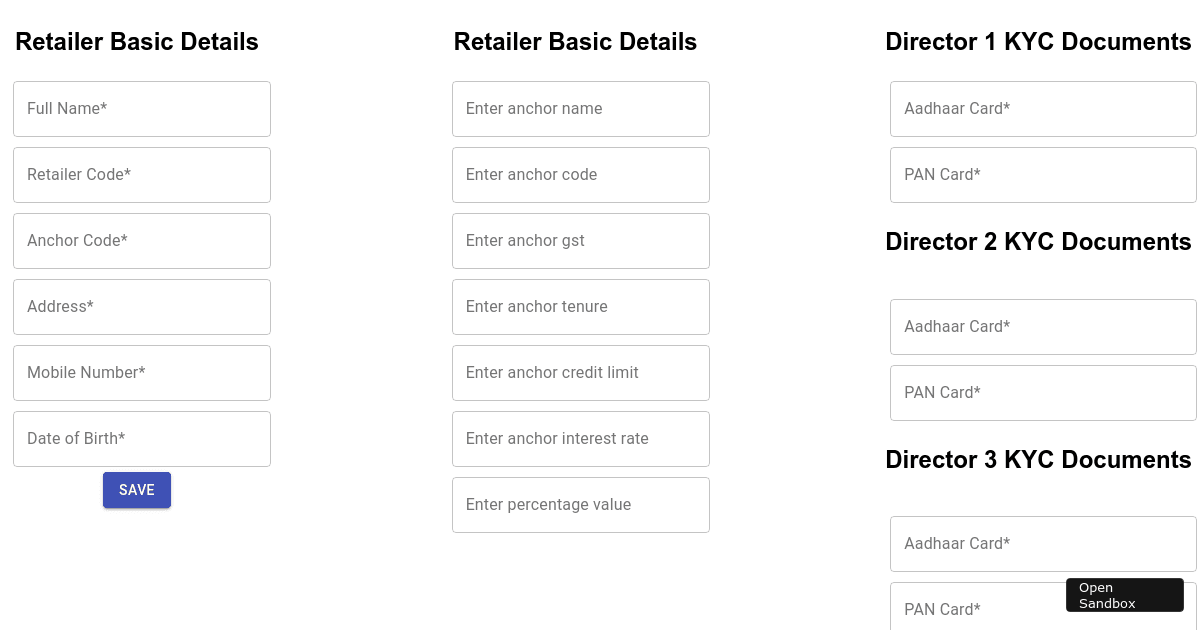Click Director 3 Aadhaar Card field
The height and width of the screenshot is (630, 1200).
(1042, 544)
